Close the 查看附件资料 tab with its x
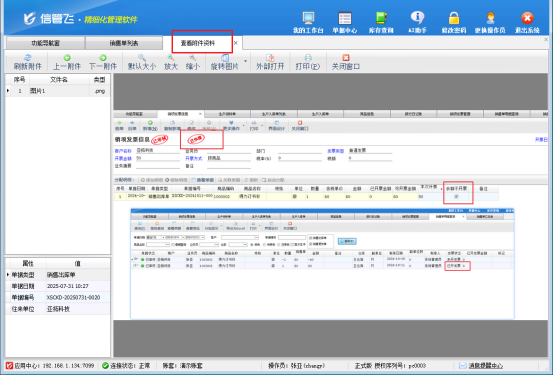The width and height of the screenshot is (554, 376). click(x=236, y=43)
